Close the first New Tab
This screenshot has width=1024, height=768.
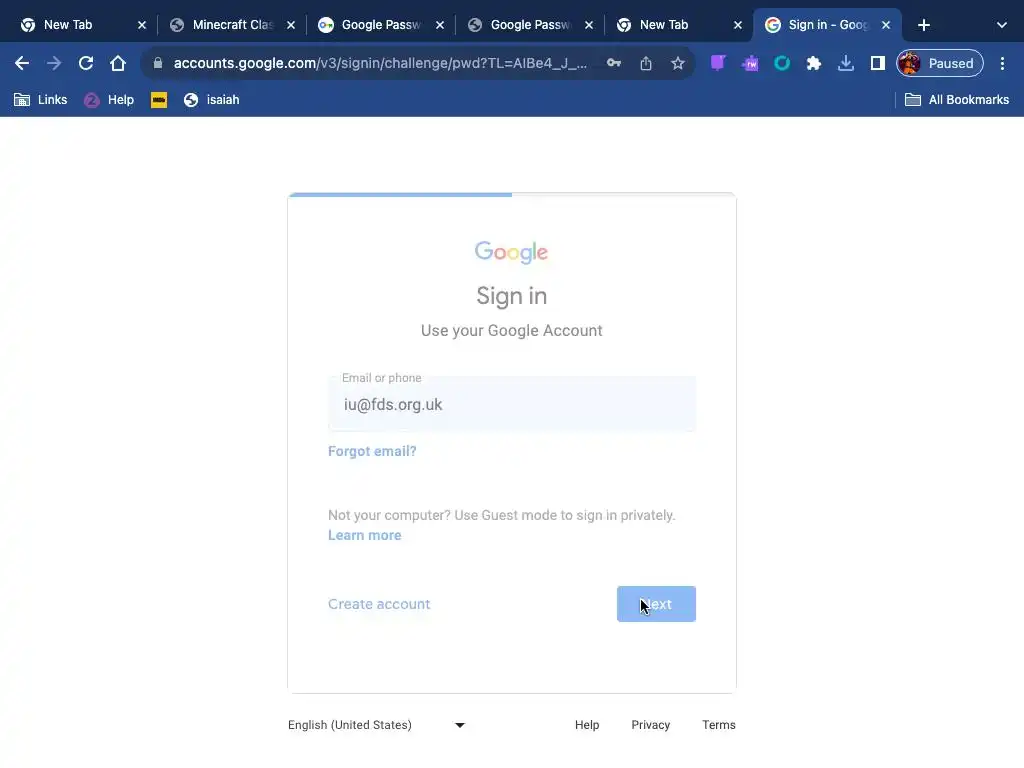coord(142,25)
